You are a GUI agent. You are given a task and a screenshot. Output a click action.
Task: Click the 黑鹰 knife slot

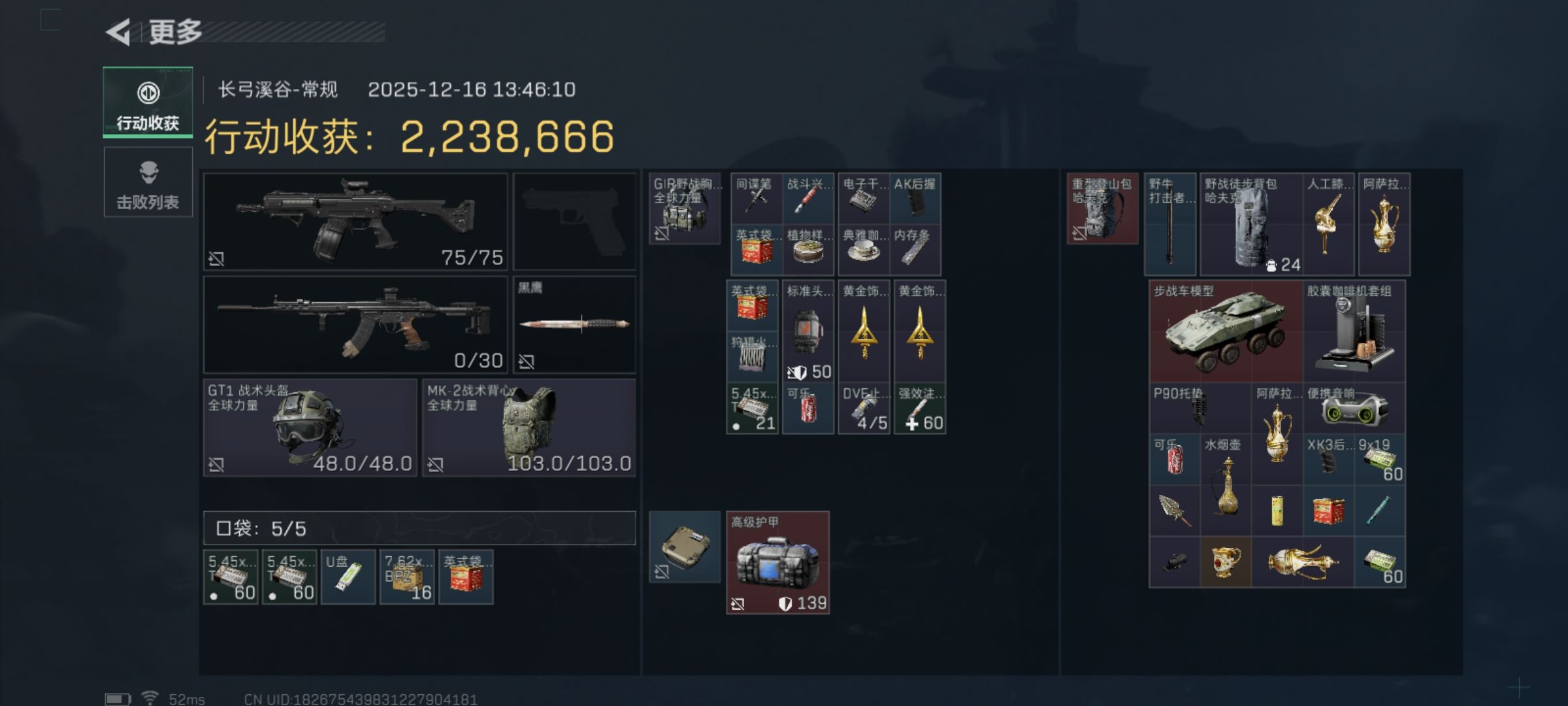[x=574, y=324]
